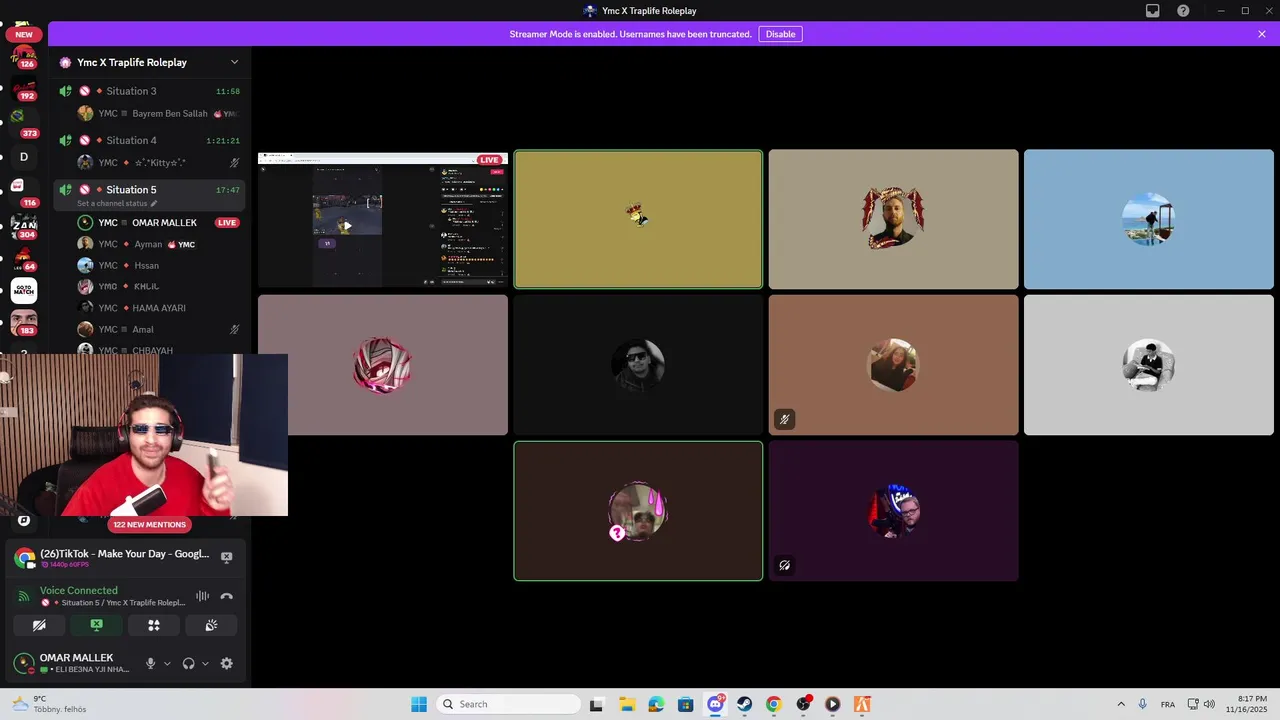Screen dimensions: 1280x720
Task: Open the voice connection signal icon
Action: point(24,596)
